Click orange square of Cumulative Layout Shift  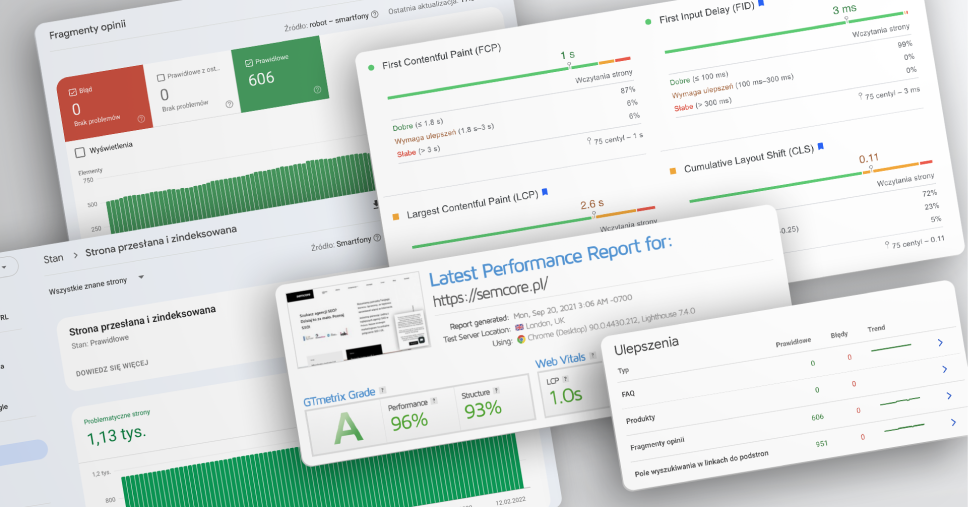point(673,170)
